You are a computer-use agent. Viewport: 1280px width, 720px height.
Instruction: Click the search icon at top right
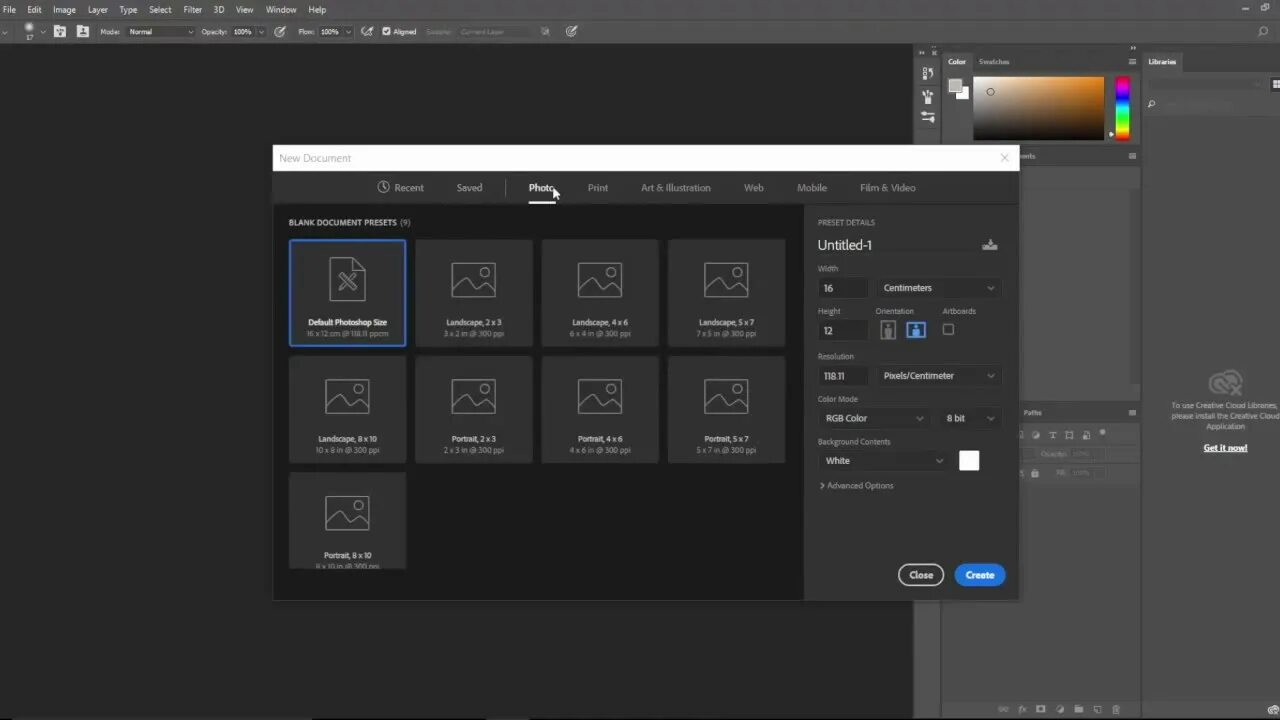coord(1263,32)
